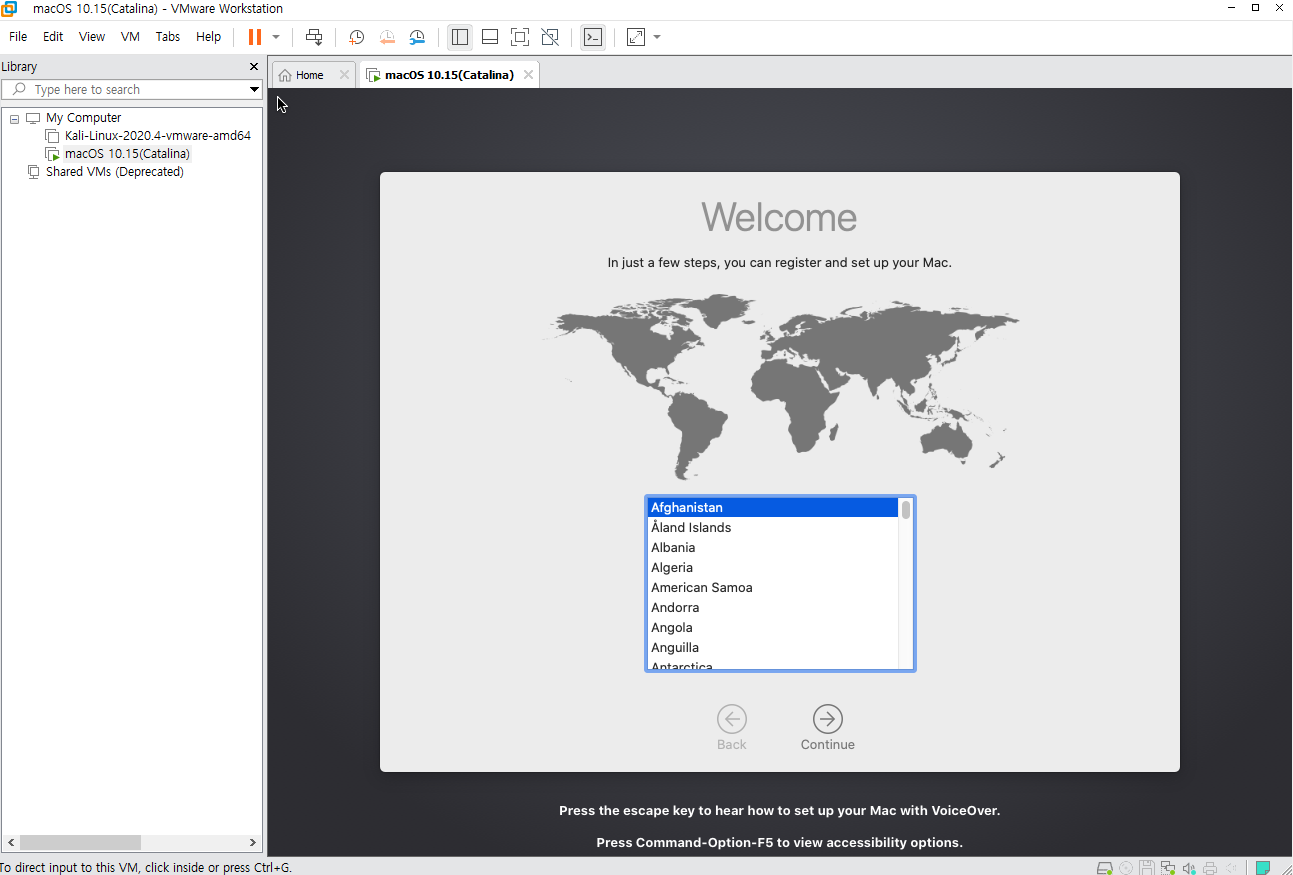Click the VMware Workstation title bar icon
This screenshot has height=875, width=1293.
(x=9, y=9)
